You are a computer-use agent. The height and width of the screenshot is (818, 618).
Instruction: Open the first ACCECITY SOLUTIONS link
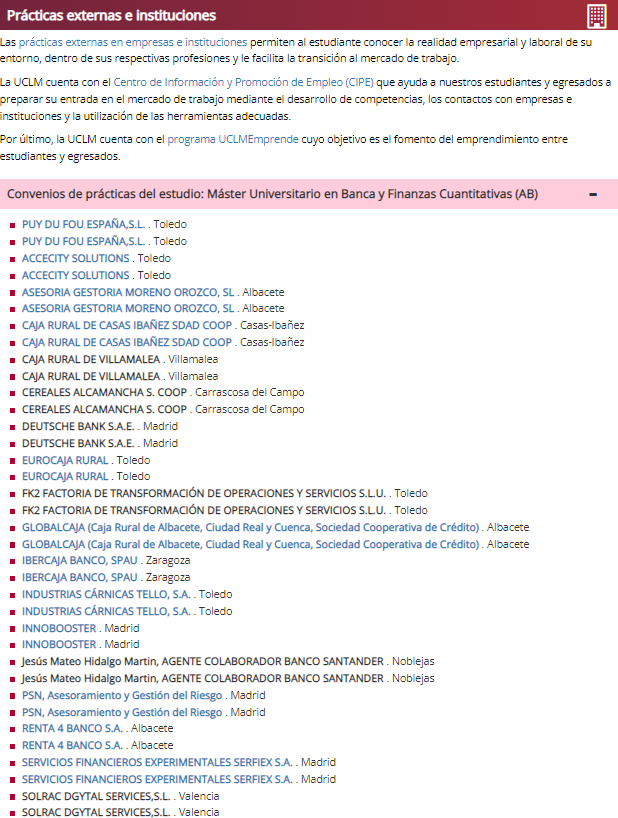76,258
